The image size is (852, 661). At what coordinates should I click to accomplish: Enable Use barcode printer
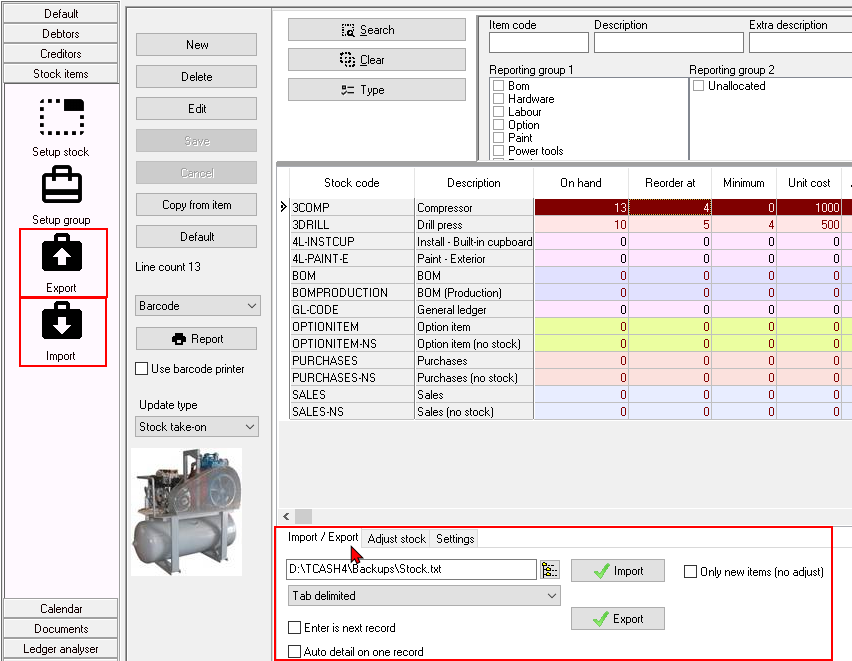143,368
